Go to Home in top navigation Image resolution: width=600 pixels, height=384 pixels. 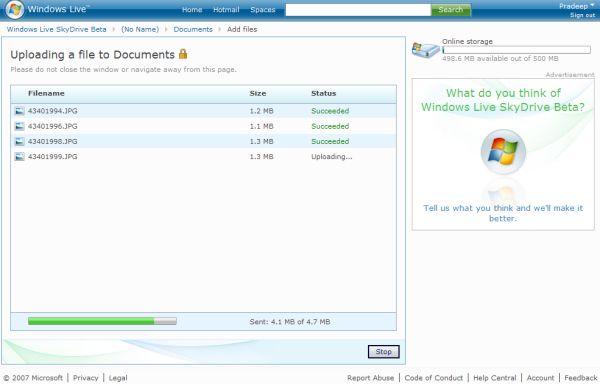click(192, 10)
